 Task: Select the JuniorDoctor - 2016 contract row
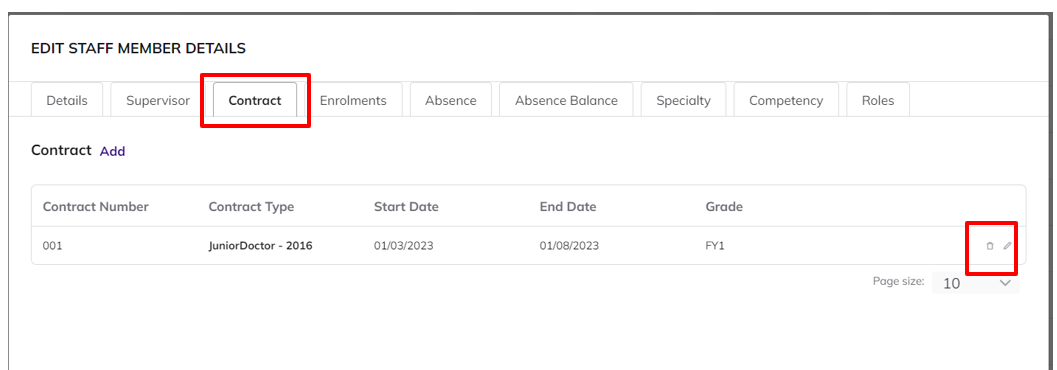[x=528, y=246]
